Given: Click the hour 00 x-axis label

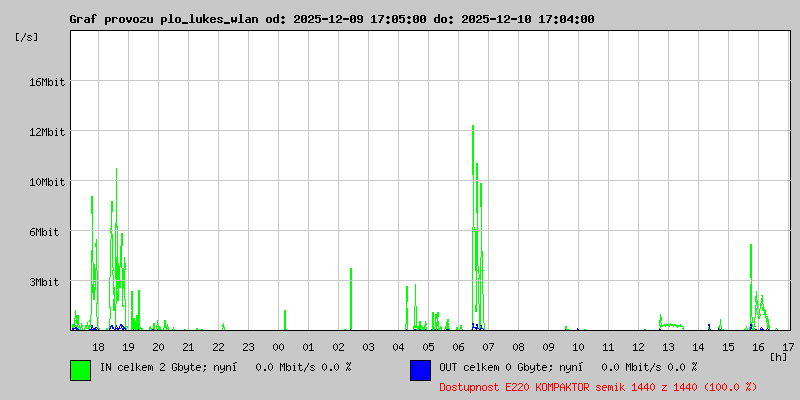Looking at the screenshot, I should click(x=279, y=347).
